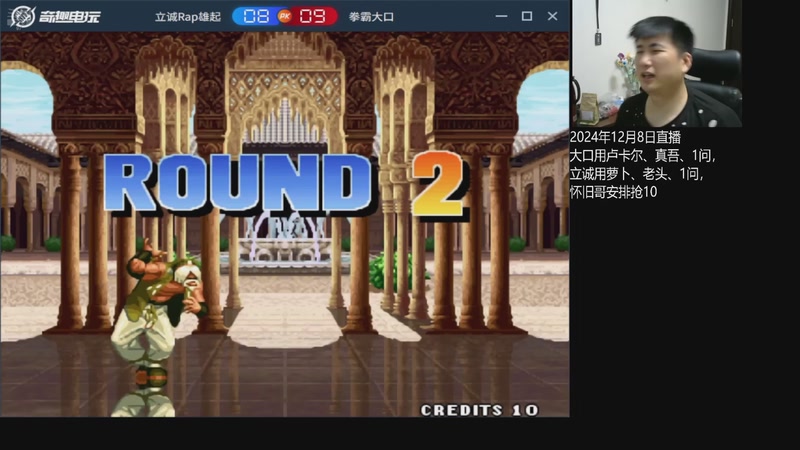Viewport: 800px width, 450px height.
Task: Click the line 大口用卢卡尔、真吾、1问
Action: (x=642, y=156)
